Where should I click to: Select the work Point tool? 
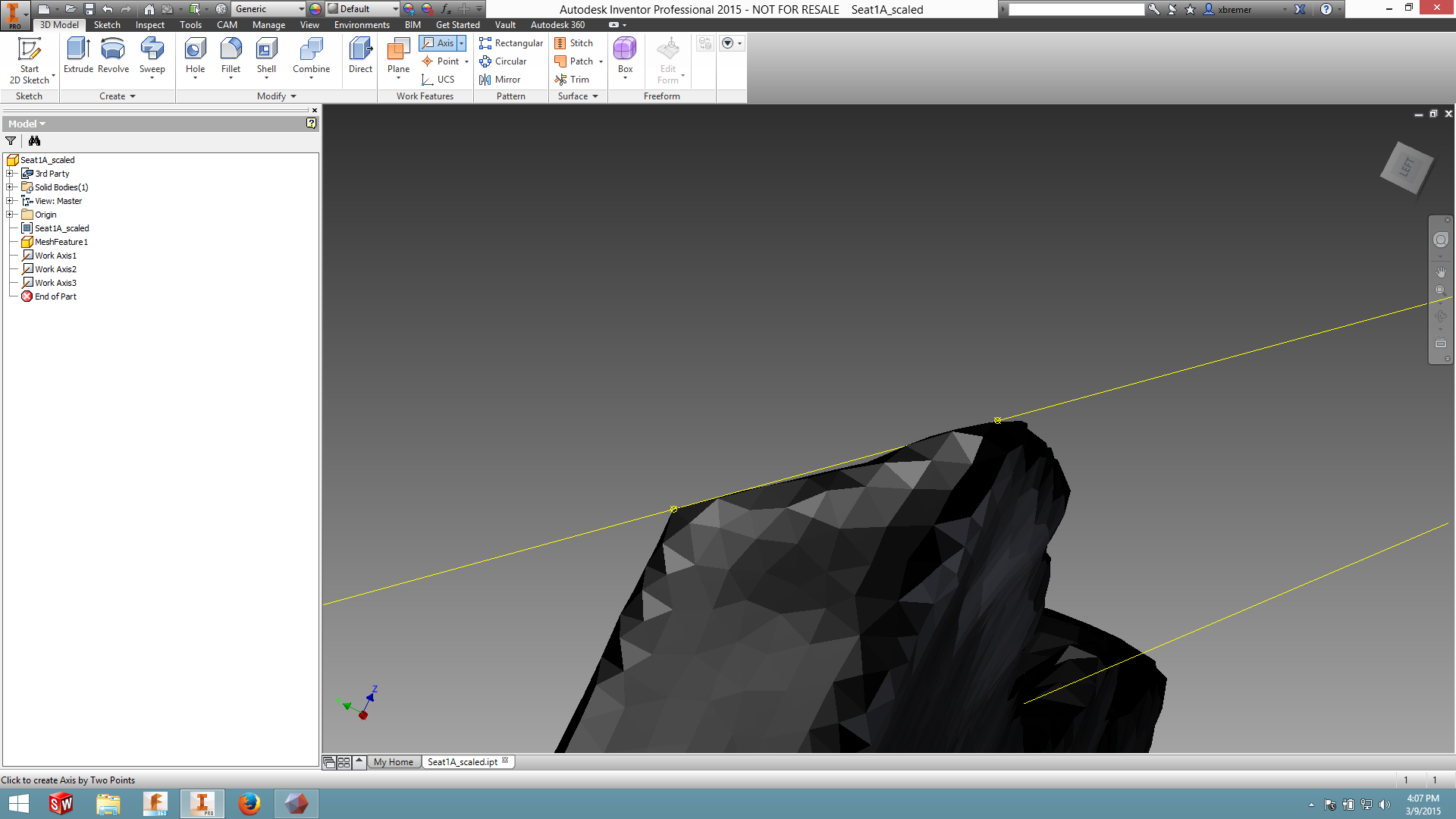tap(441, 61)
